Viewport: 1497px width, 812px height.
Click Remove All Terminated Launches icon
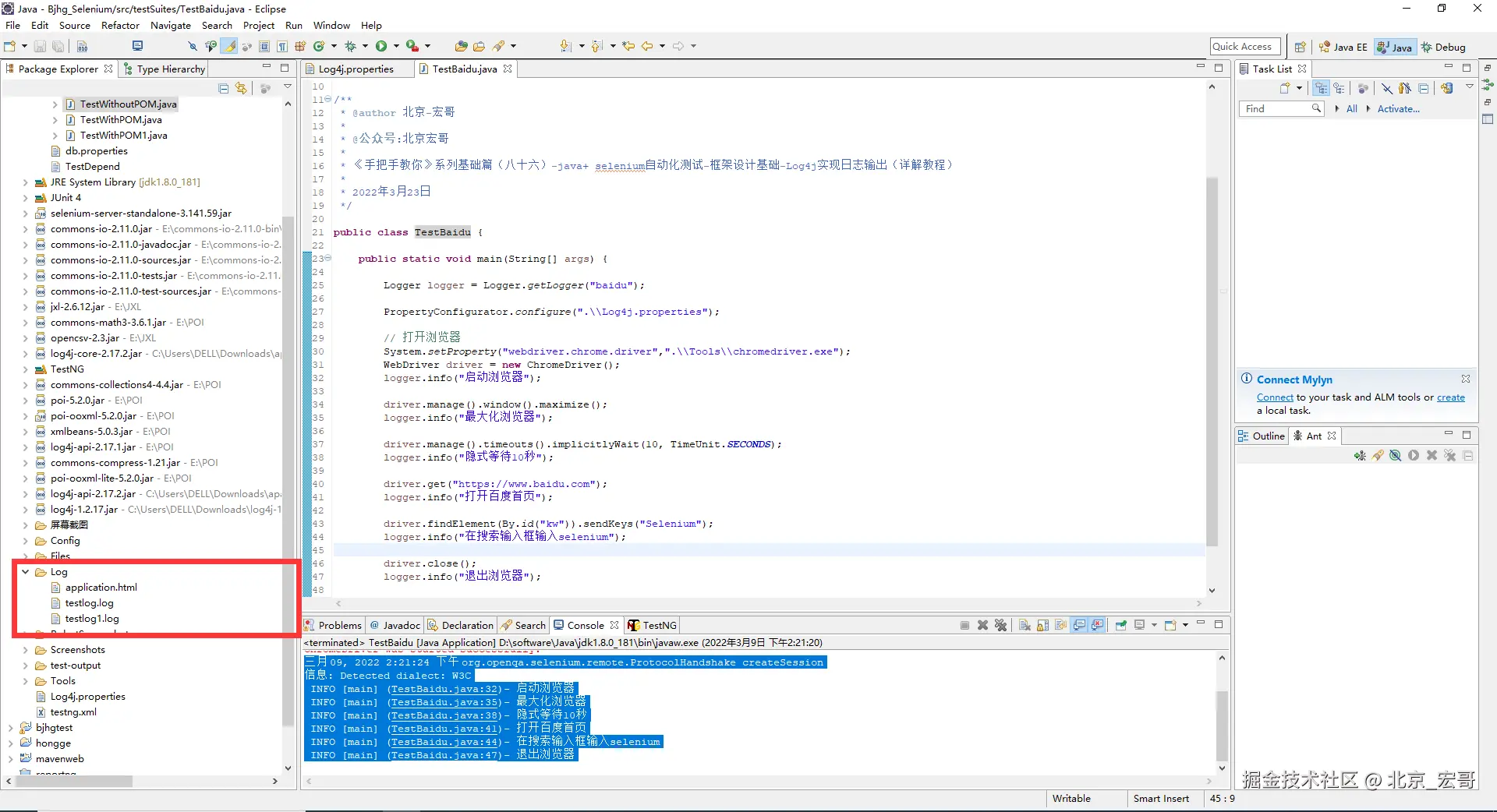point(1001,626)
